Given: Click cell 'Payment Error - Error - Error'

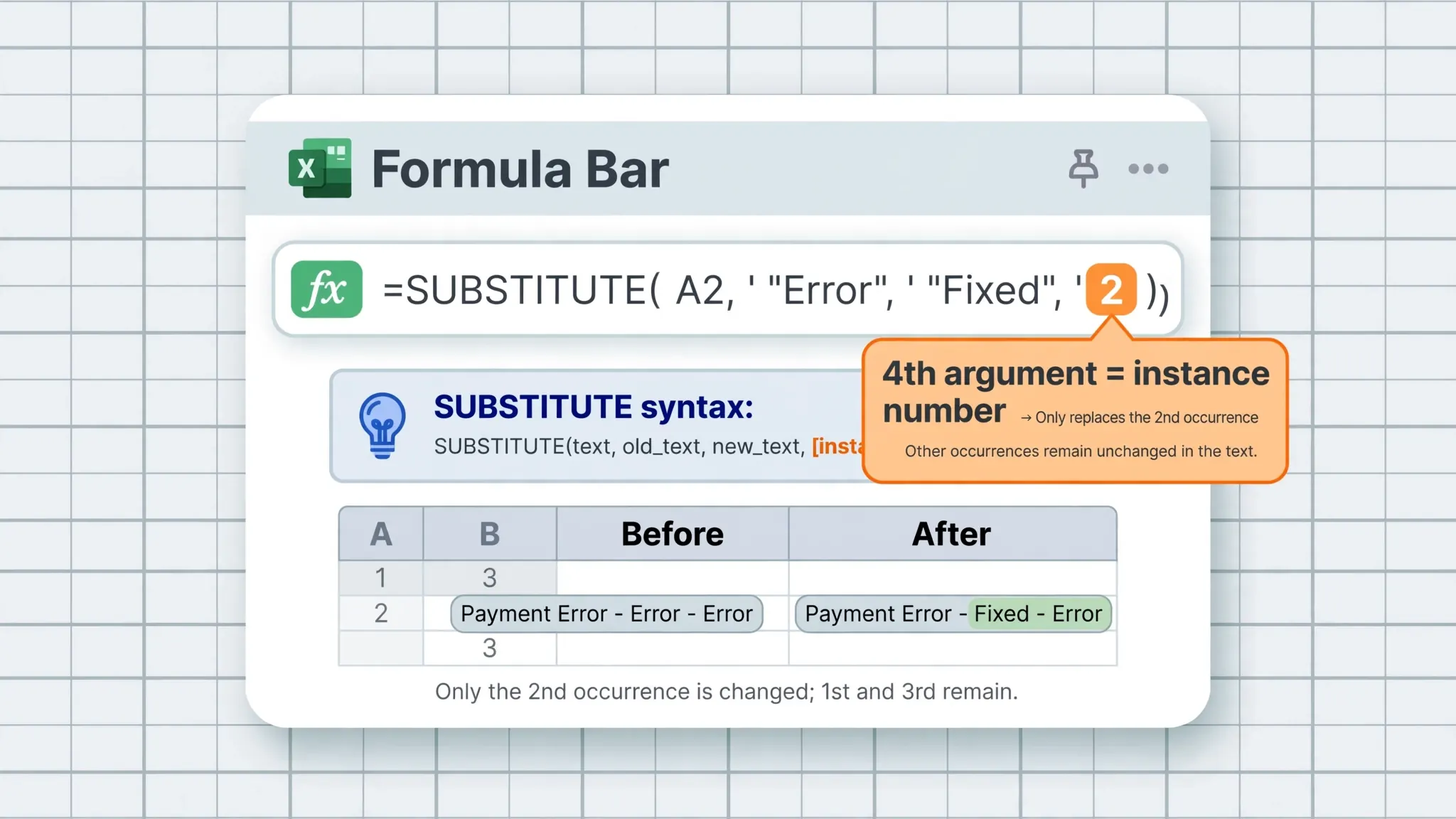Looking at the screenshot, I should (x=606, y=614).
